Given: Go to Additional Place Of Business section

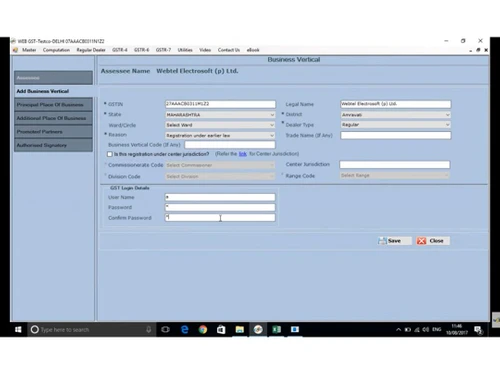Looking at the screenshot, I should pyautogui.click(x=53, y=118).
